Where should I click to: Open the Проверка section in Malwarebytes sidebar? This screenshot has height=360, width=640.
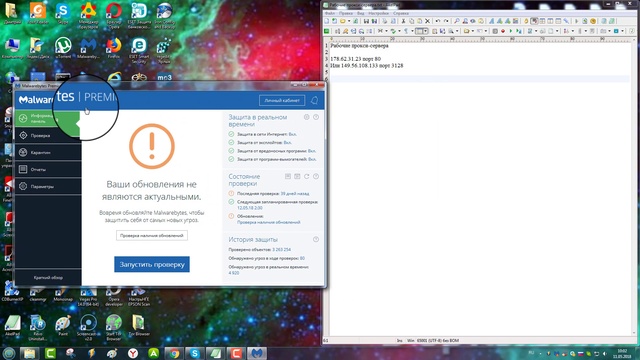point(48,136)
